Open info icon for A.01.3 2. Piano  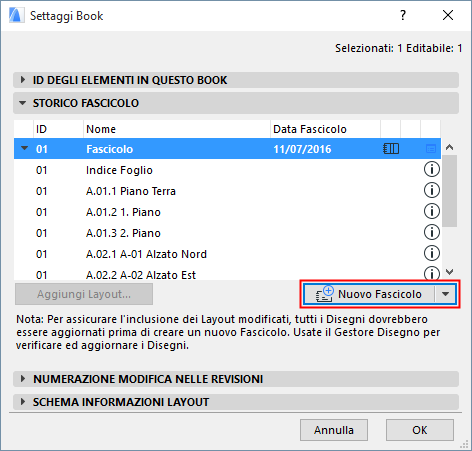click(432, 232)
